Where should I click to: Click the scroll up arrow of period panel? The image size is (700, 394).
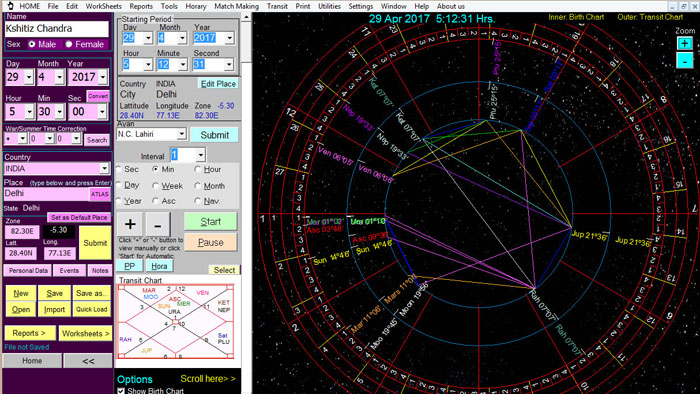pyautogui.click(x=246, y=17)
